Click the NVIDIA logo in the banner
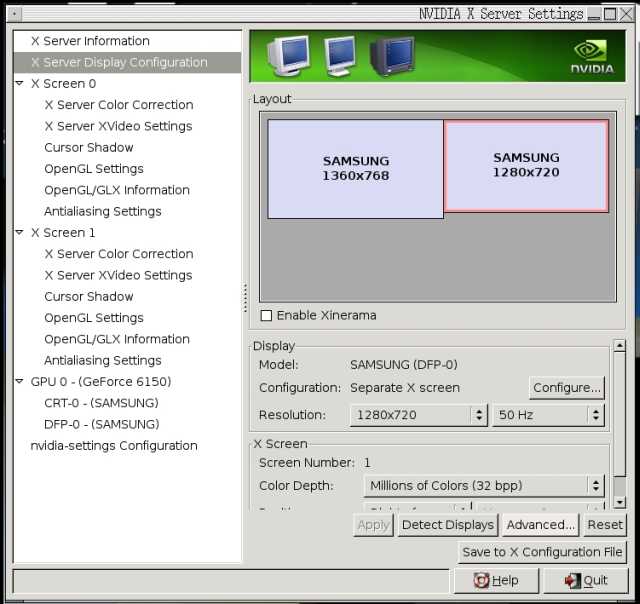The height and width of the screenshot is (604, 640). click(592, 56)
